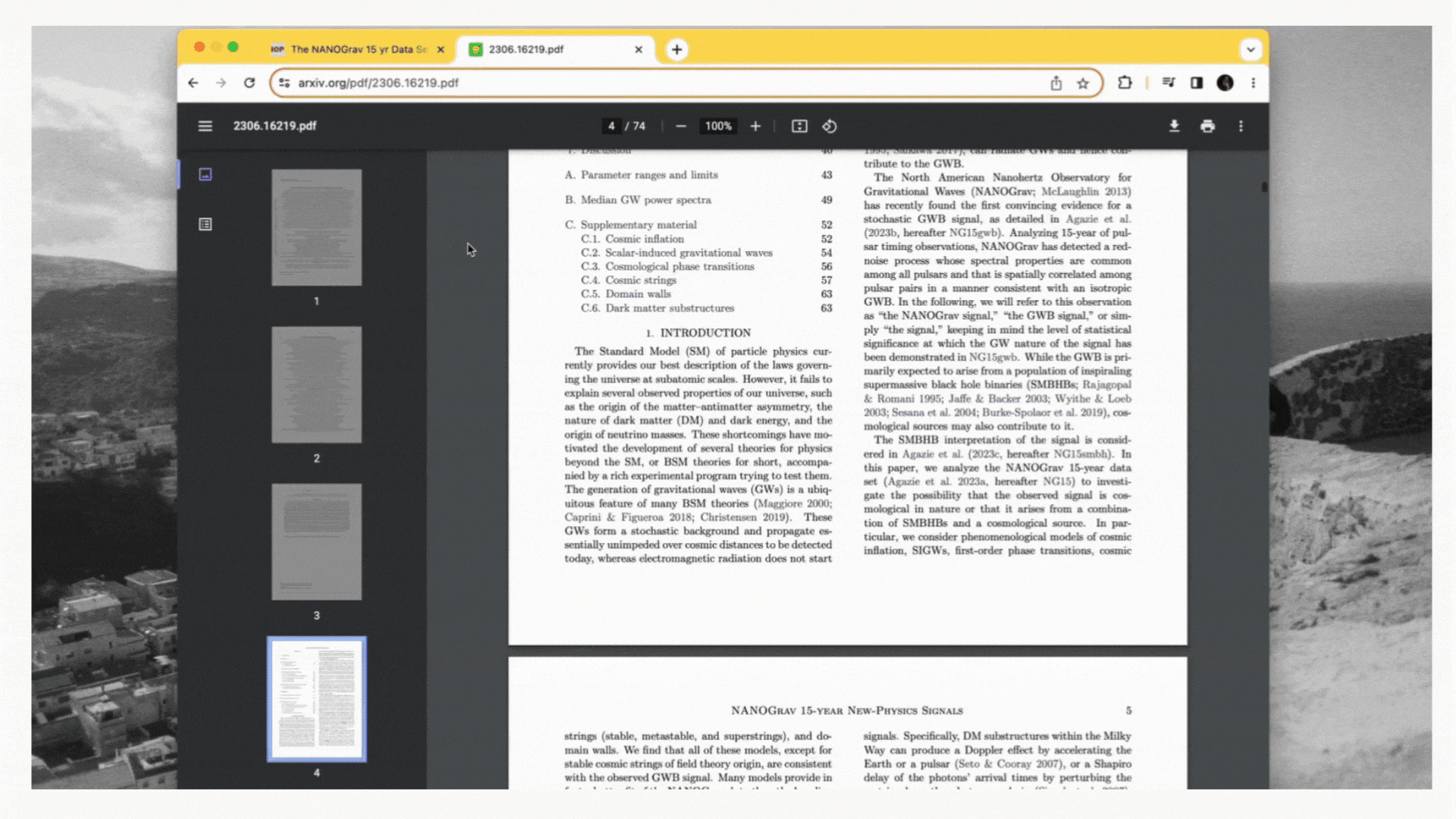Rotate the PDF counterclockwise

pyautogui.click(x=830, y=126)
